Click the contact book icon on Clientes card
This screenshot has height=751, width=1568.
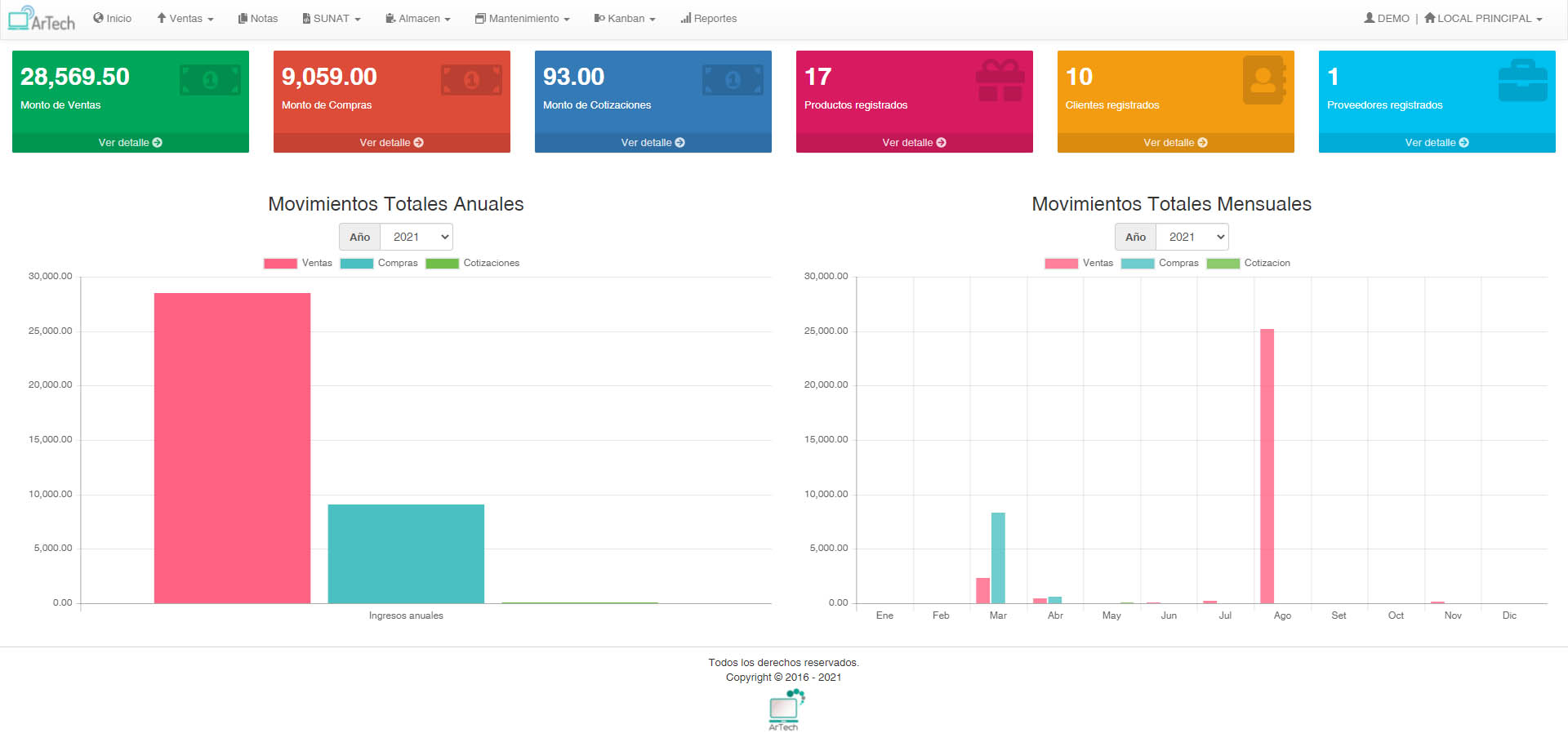(1263, 80)
